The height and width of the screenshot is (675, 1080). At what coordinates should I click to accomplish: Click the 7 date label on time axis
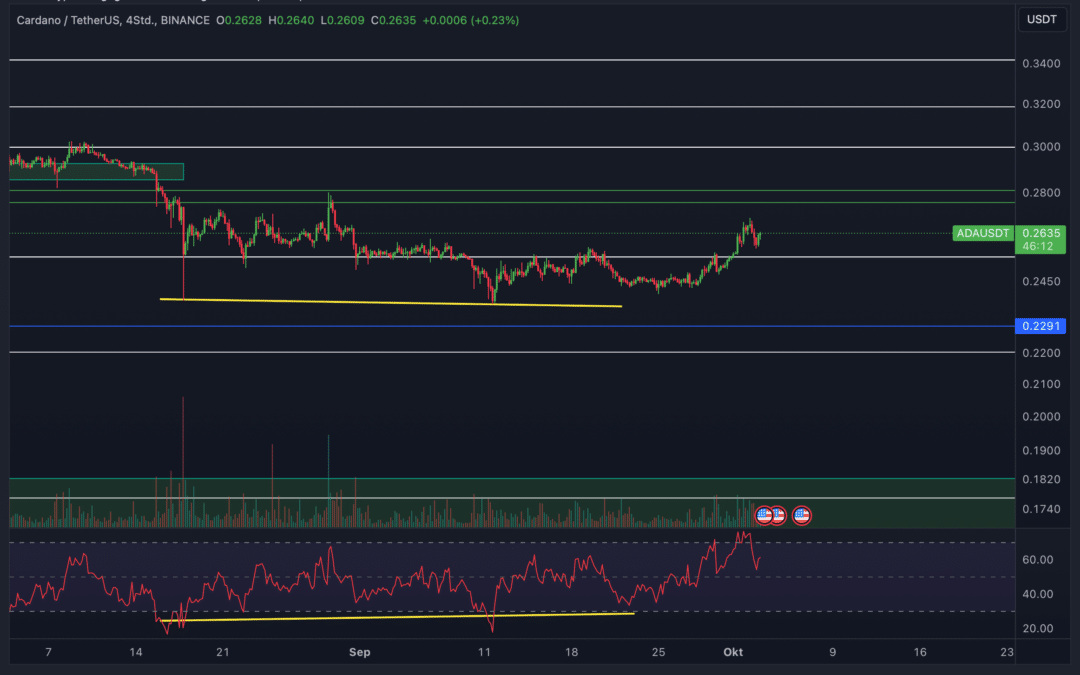(48, 652)
